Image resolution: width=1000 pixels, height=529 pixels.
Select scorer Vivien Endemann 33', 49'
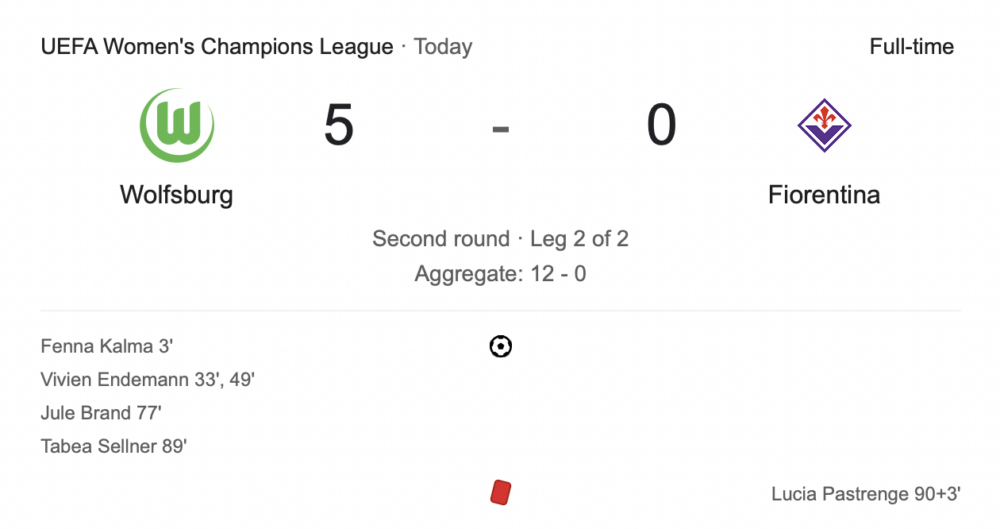pos(149,380)
